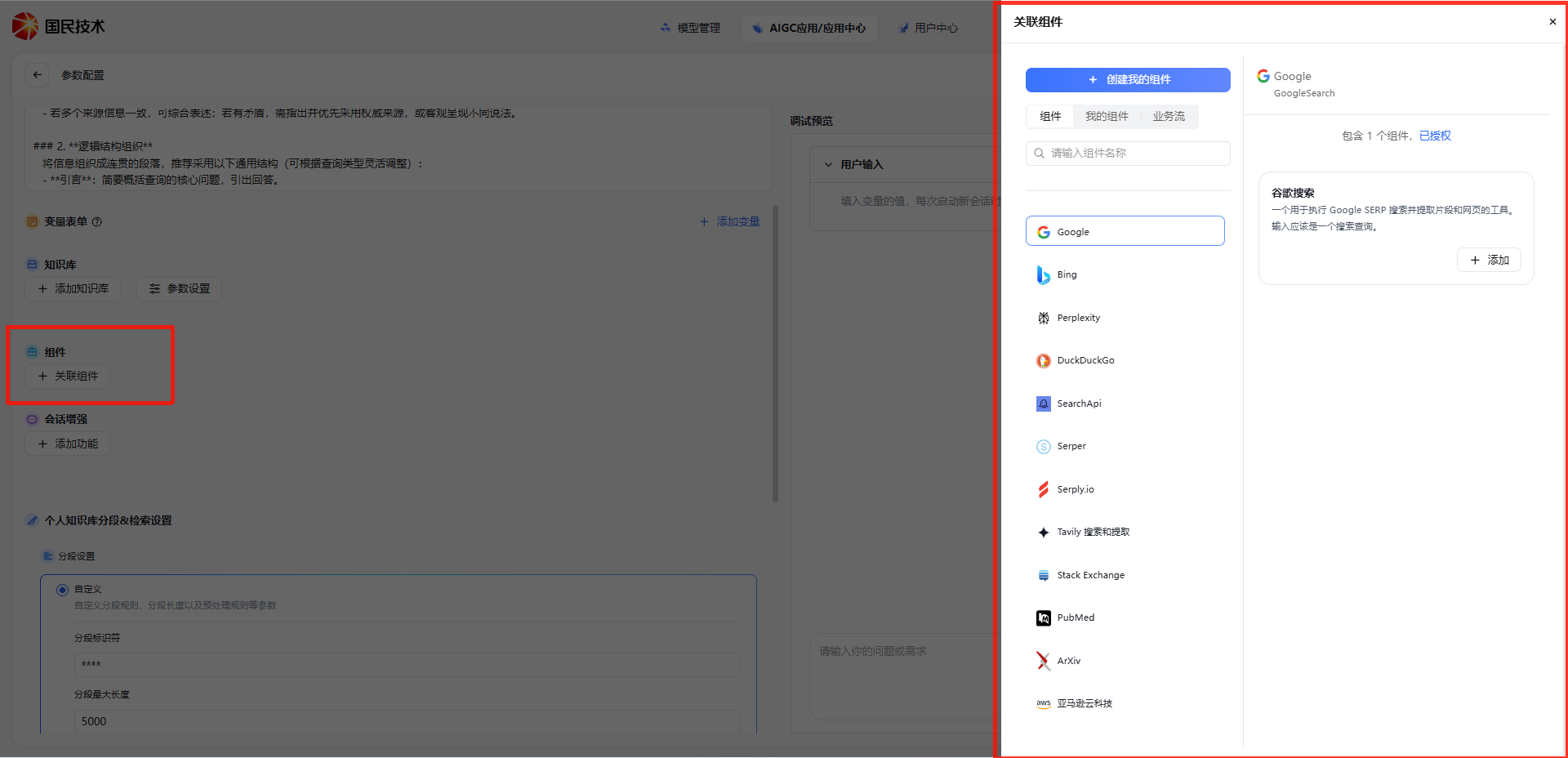
Task: Click the DuckDuckGo logo icon
Action: (1044, 361)
